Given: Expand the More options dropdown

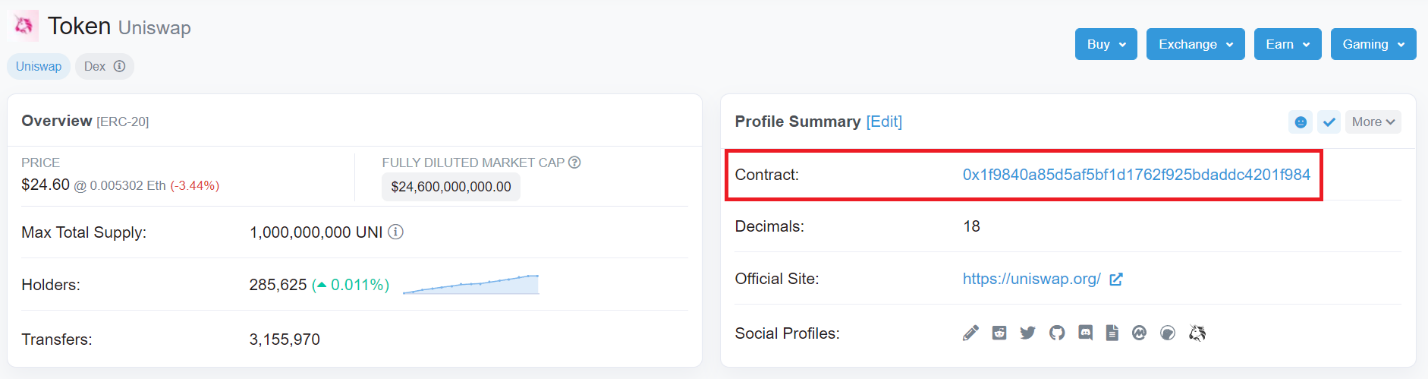Looking at the screenshot, I should pos(1373,122).
